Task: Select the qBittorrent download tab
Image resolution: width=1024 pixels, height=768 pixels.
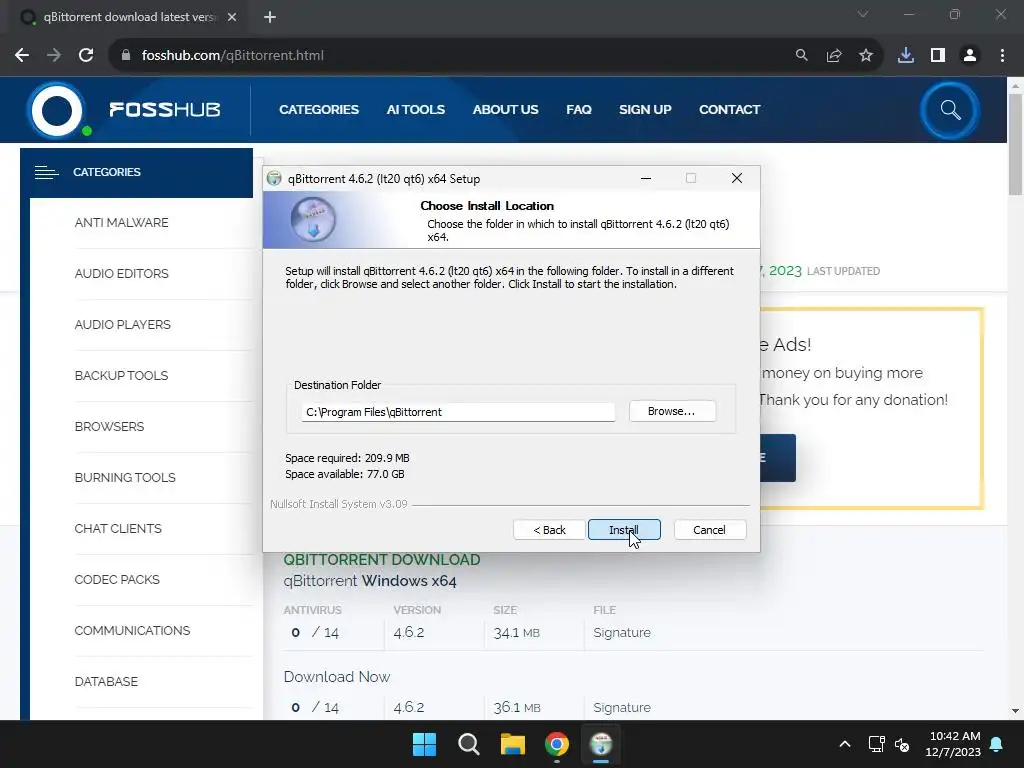Action: [127, 17]
